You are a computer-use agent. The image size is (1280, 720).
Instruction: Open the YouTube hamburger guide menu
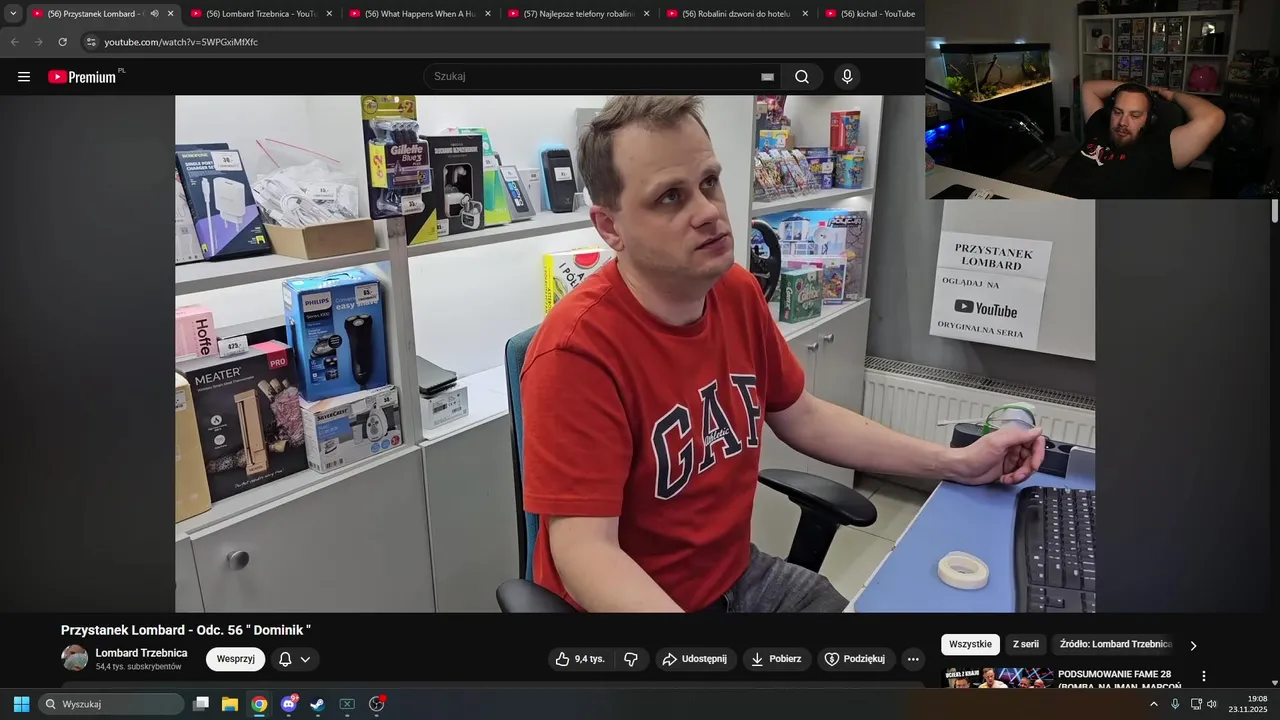pyautogui.click(x=24, y=77)
